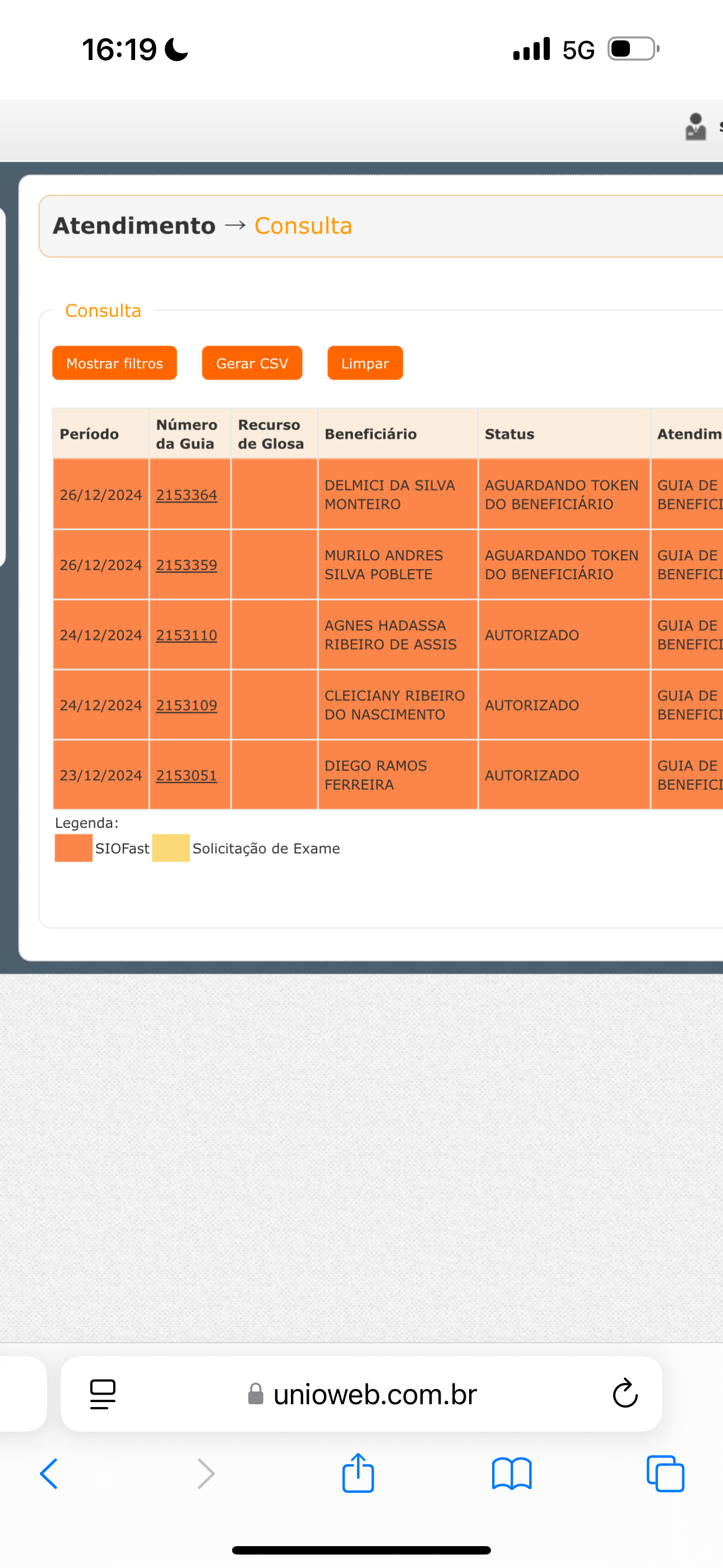723x1568 pixels.
Task: Click the 26/12/2024 date for guia 2153364
Action: [x=101, y=495]
